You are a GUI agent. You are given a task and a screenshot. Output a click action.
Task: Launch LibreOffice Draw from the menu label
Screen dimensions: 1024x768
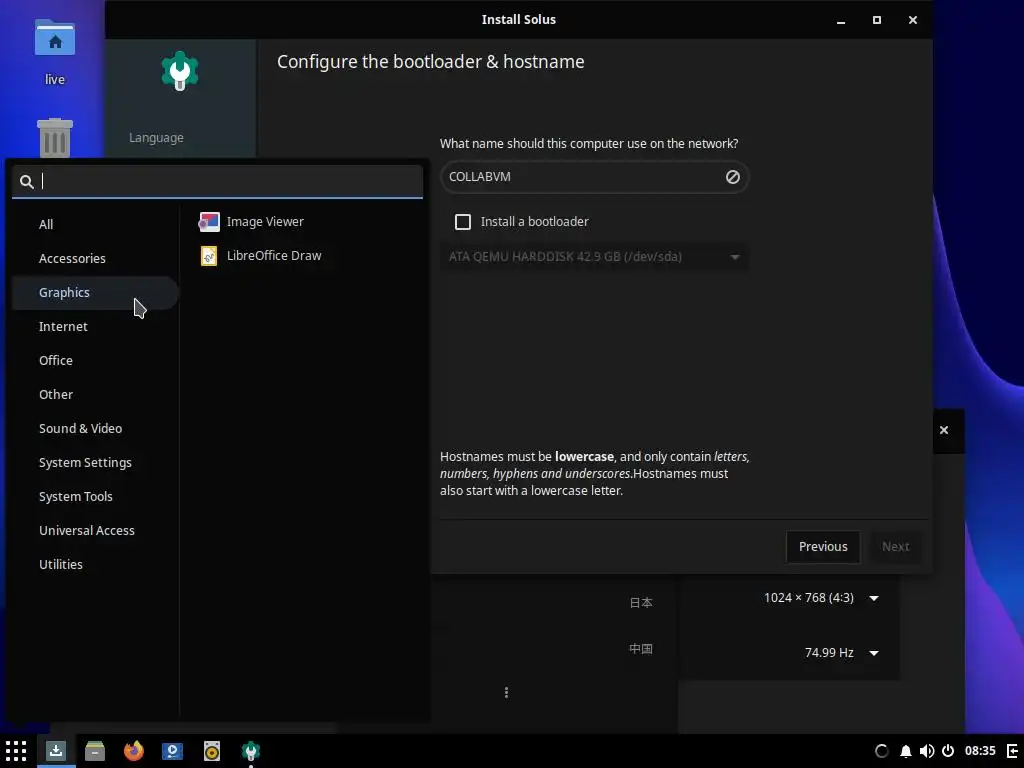click(x=274, y=255)
